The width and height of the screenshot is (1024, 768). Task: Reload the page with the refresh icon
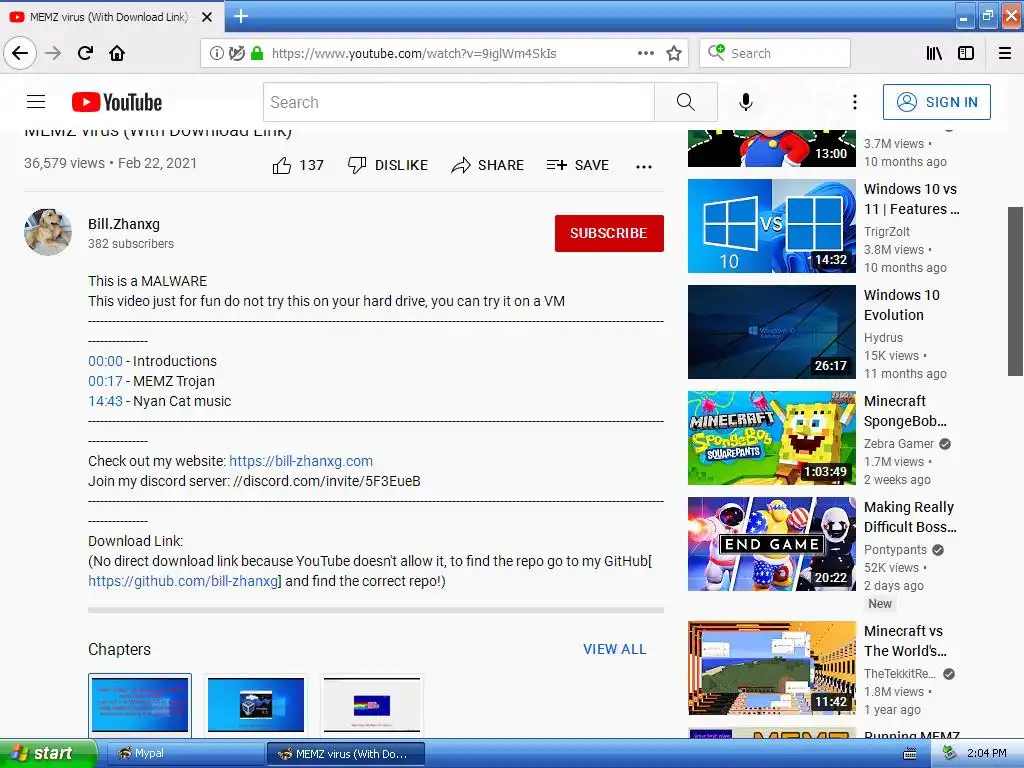(x=85, y=53)
